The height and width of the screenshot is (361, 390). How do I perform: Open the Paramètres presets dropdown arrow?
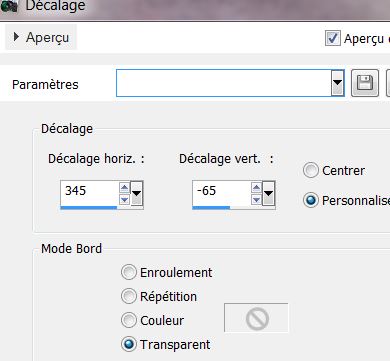tap(337, 83)
